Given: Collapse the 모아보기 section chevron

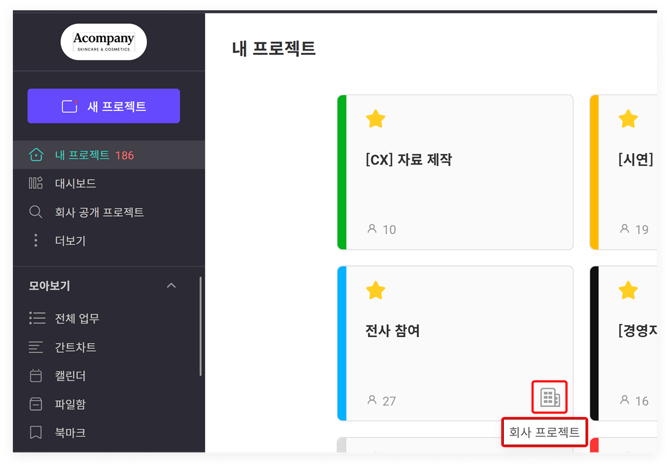Looking at the screenshot, I should click(x=171, y=286).
